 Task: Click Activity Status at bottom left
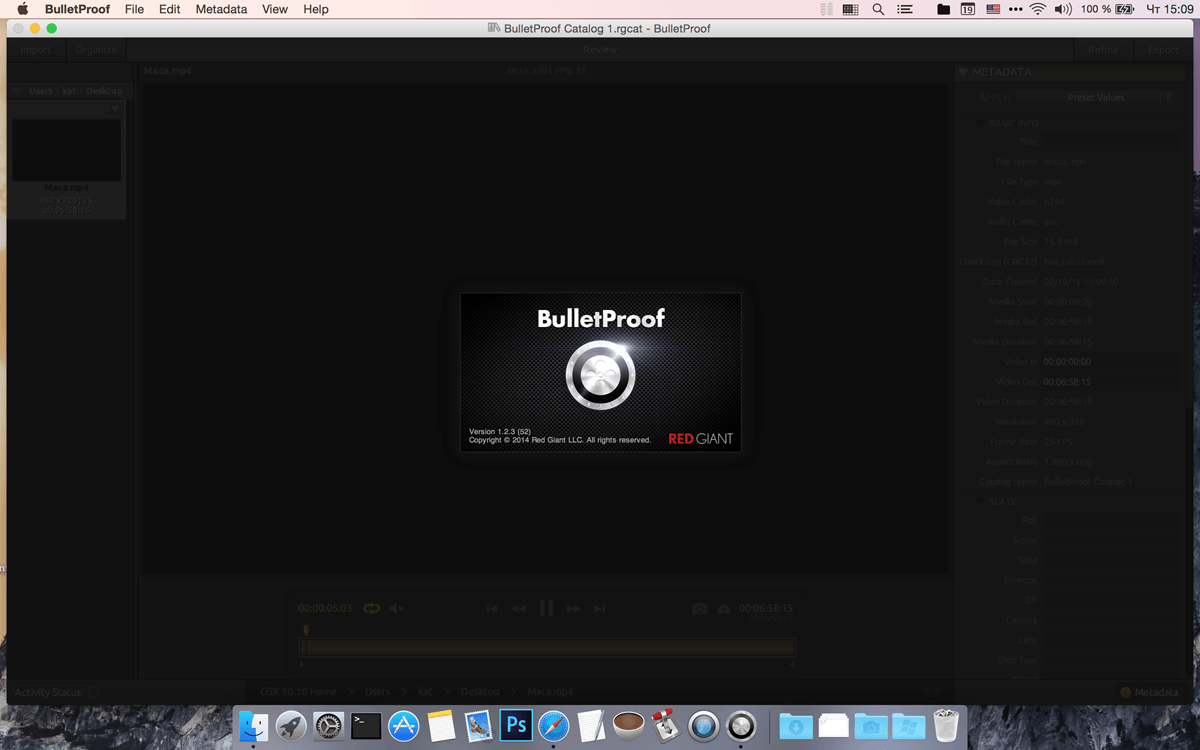pyautogui.click(x=48, y=692)
